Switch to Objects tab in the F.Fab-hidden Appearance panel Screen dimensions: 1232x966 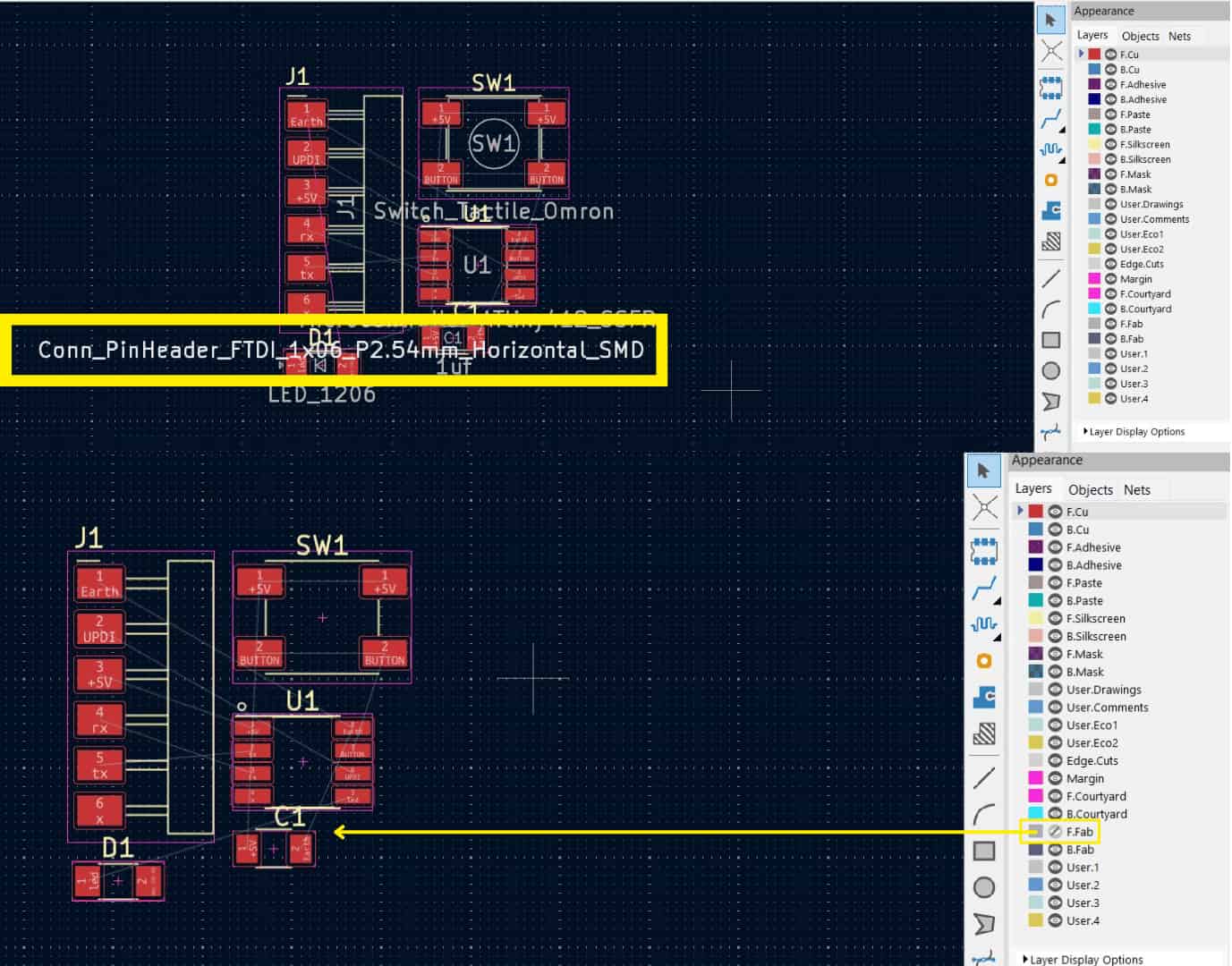pyautogui.click(x=1091, y=489)
